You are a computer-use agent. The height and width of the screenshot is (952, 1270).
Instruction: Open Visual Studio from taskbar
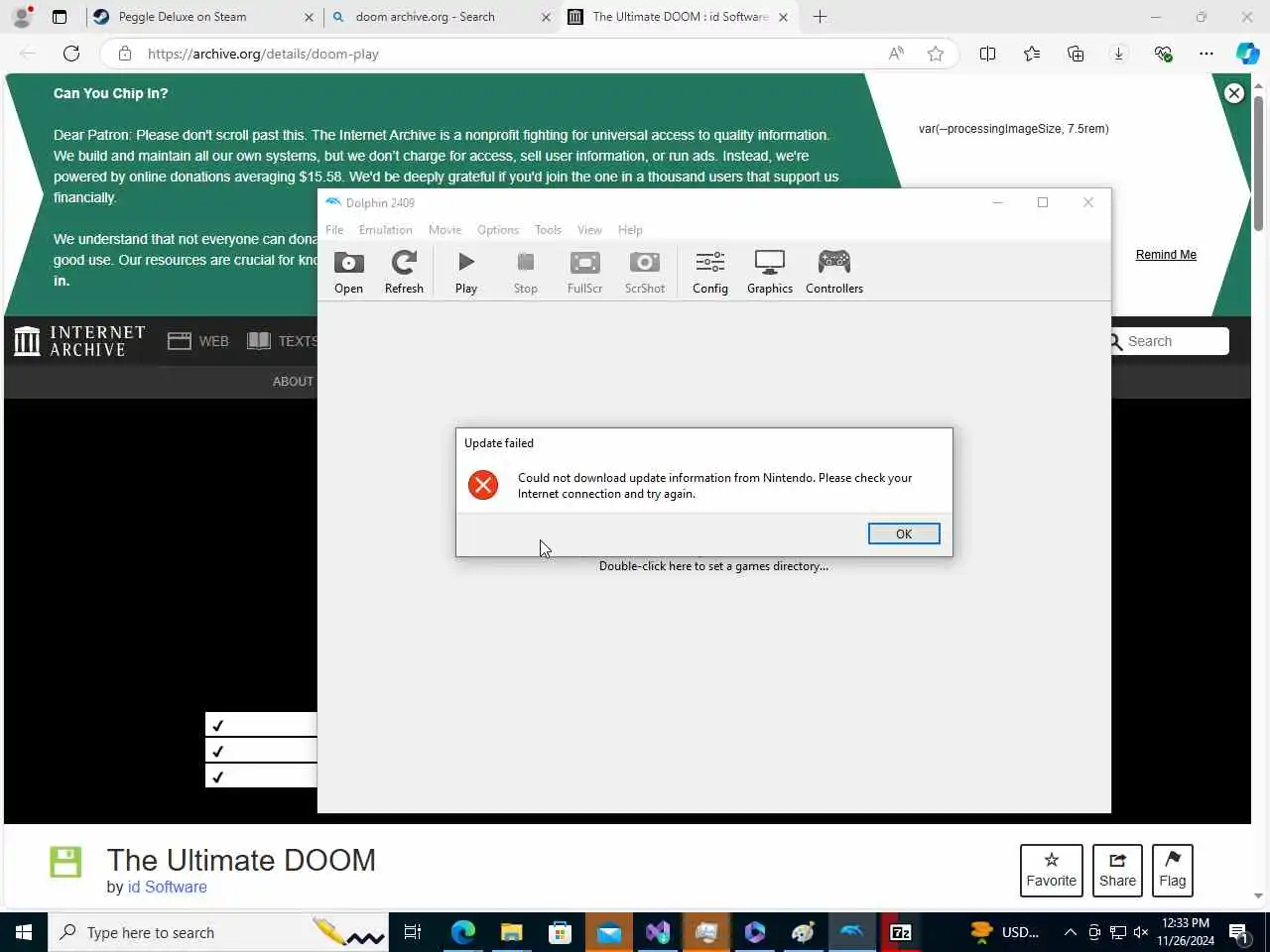pos(658,932)
